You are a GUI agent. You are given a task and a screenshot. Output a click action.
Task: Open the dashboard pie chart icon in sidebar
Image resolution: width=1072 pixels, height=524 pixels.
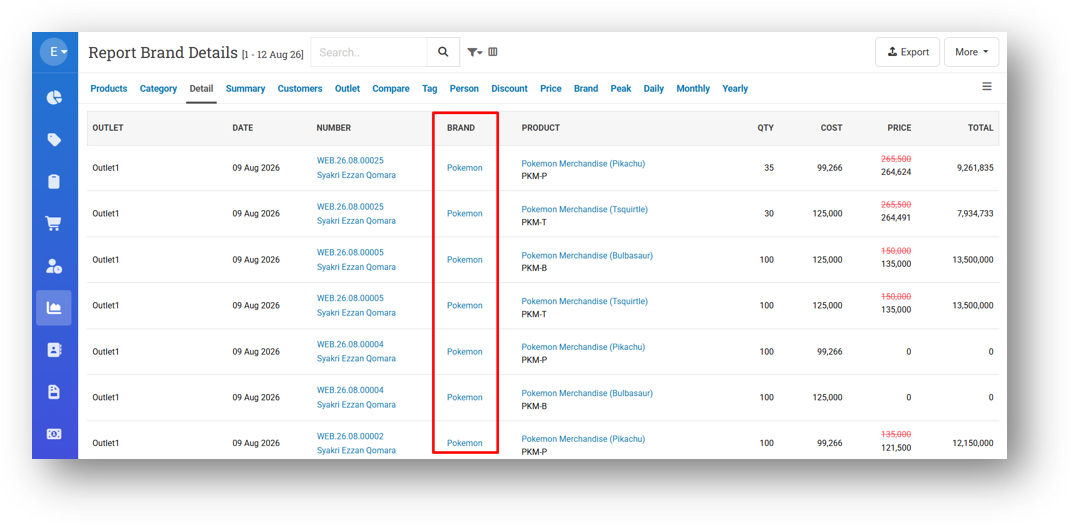[54, 98]
